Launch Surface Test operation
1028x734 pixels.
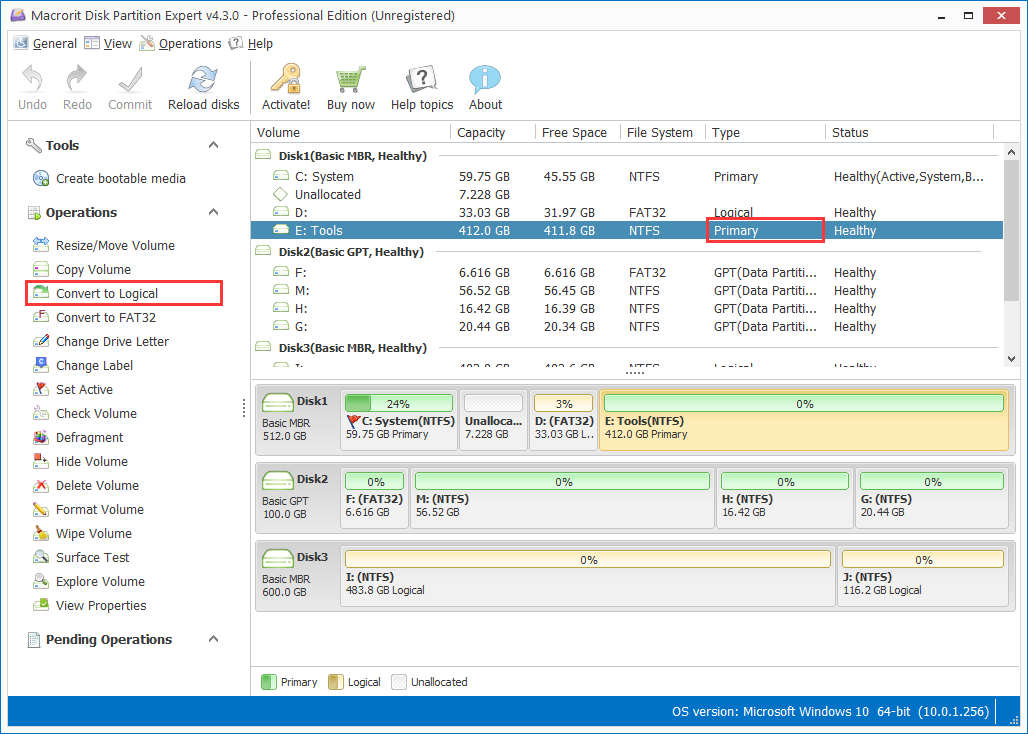[x=81, y=558]
